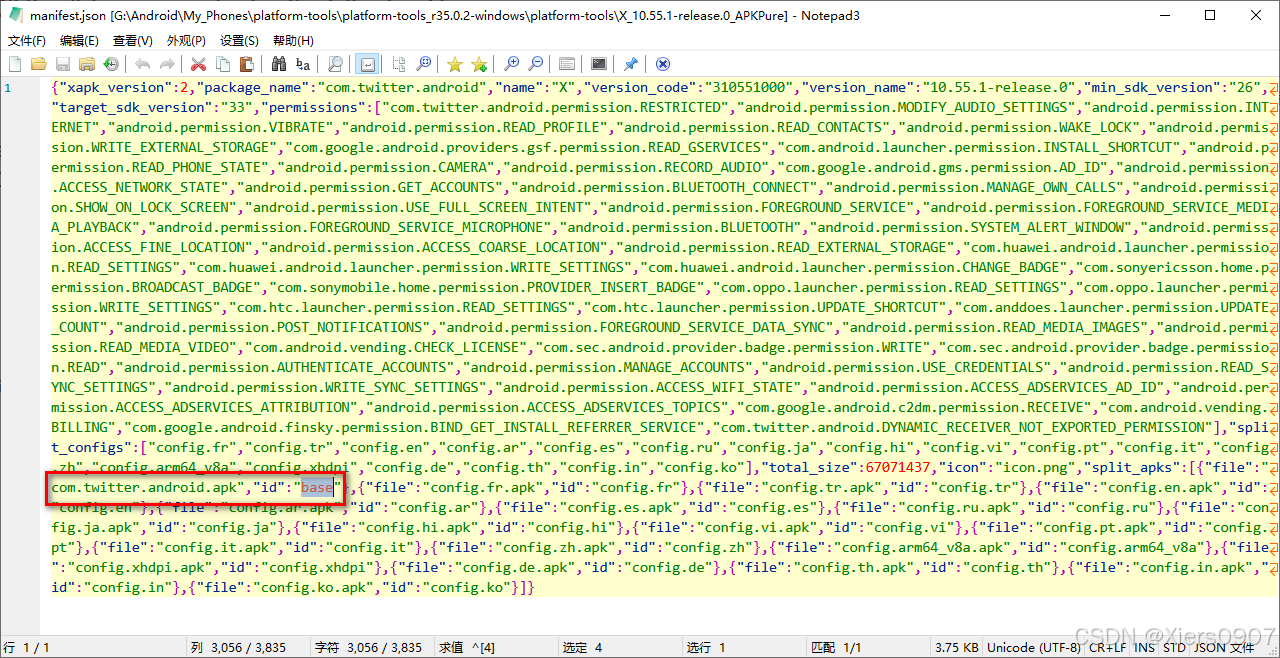Click the 选行 1 status entry
Viewport: 1280px width, 658px height.
coord(706,647)
